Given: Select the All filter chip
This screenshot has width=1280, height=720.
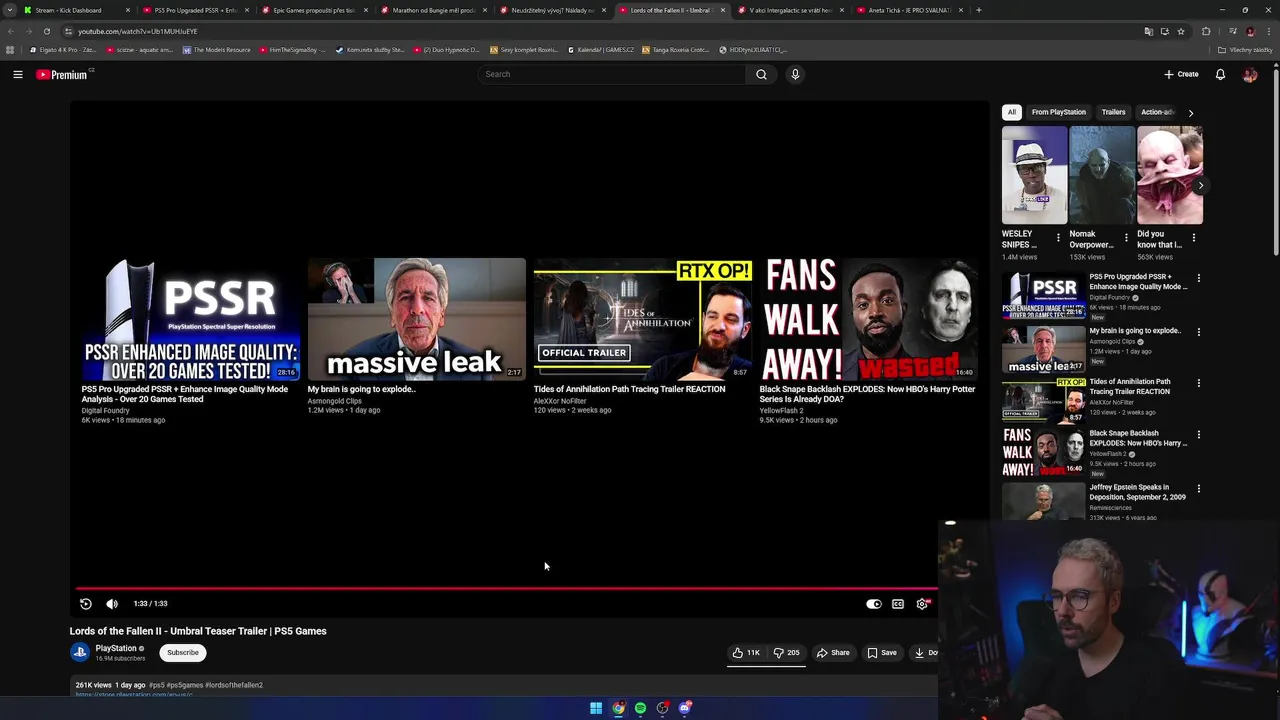Looking at the screenshot, I should 1012,112.
